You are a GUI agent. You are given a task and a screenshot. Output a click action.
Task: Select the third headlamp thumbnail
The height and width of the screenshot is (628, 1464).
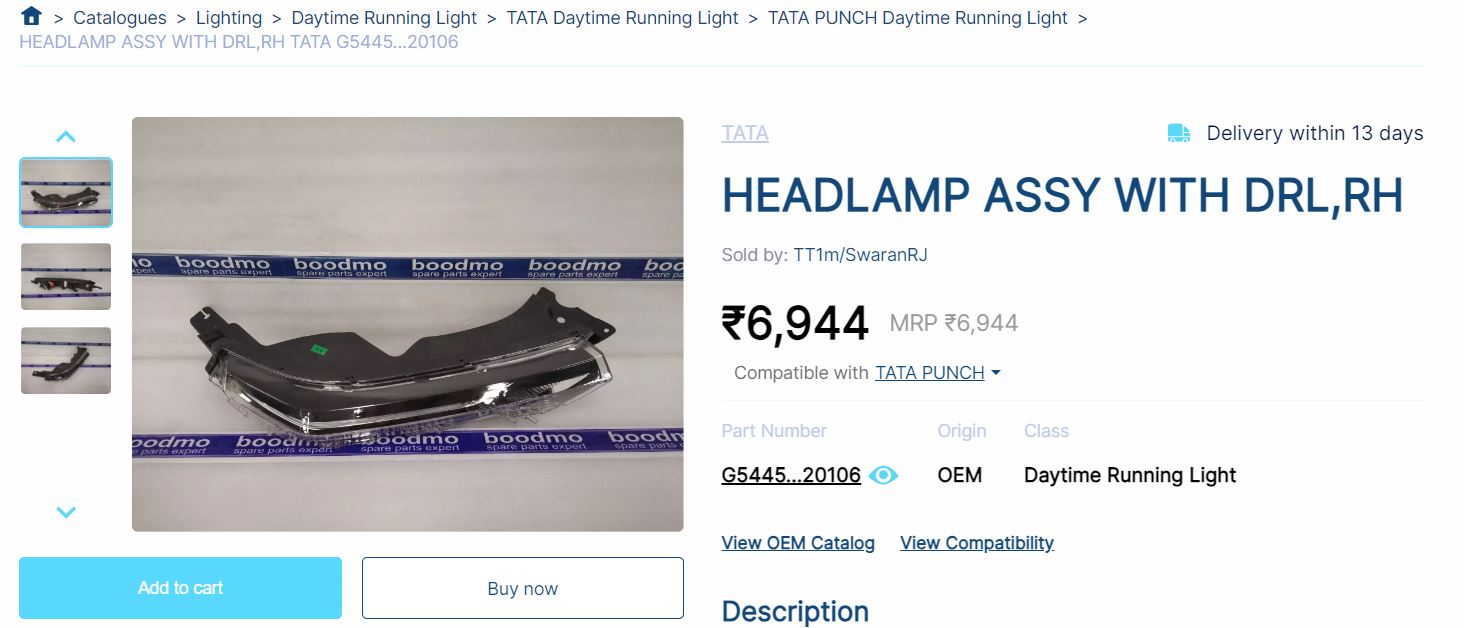pyautogui.click(x=66, y=360)
